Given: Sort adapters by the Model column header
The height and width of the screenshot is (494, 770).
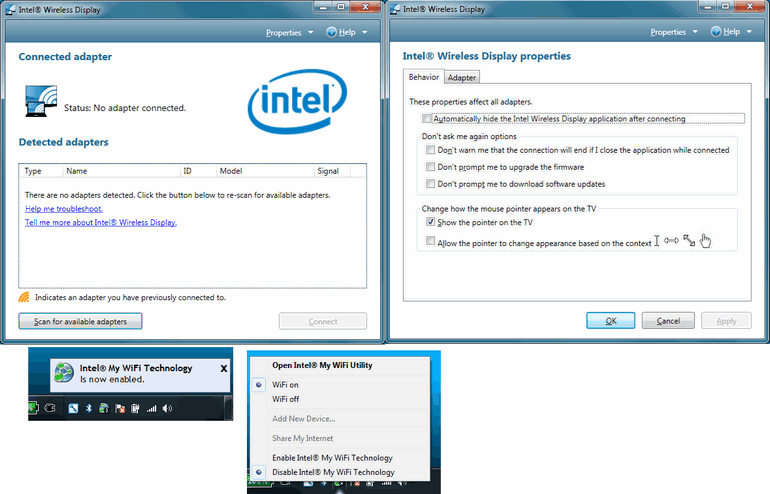Looking at the screenshot, I should [x=265, y=171].
